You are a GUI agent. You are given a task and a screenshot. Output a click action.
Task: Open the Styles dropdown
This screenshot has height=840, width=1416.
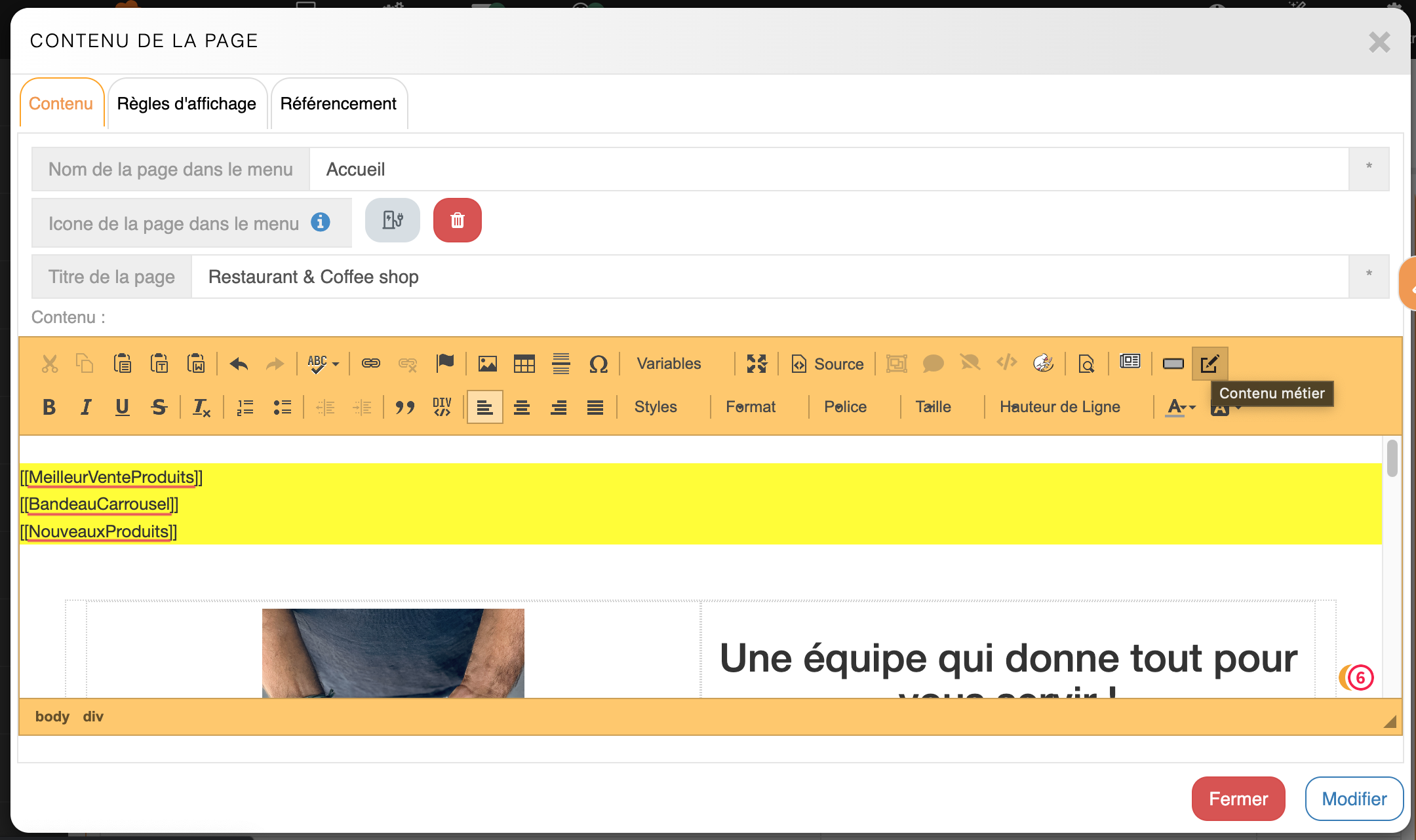(656, 407)
